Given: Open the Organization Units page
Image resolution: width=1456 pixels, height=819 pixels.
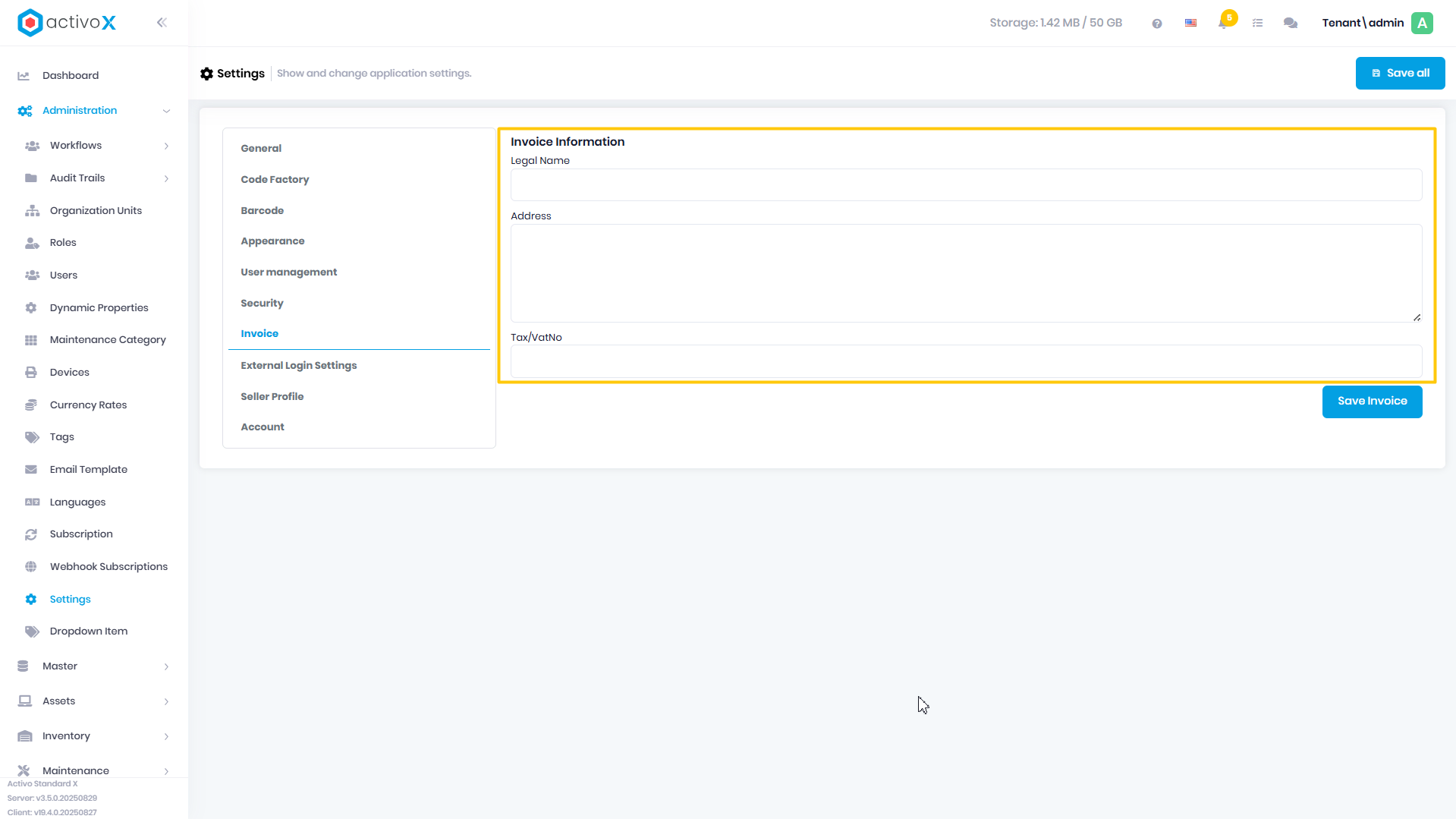Looking at the screenshot, I should tap(96, 211).
